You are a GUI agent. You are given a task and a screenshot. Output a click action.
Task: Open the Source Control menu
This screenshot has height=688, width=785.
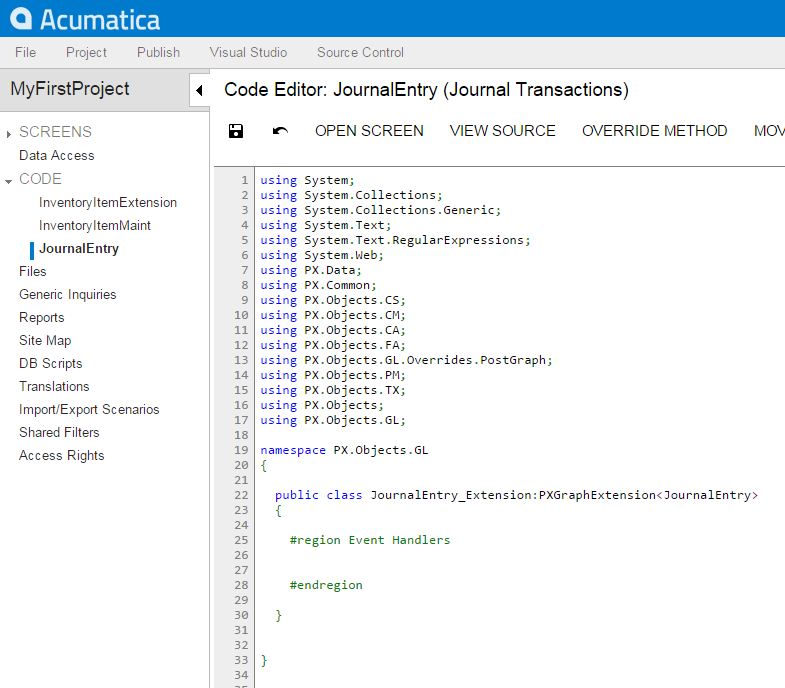pyautogui.click(x=360, y=52)
